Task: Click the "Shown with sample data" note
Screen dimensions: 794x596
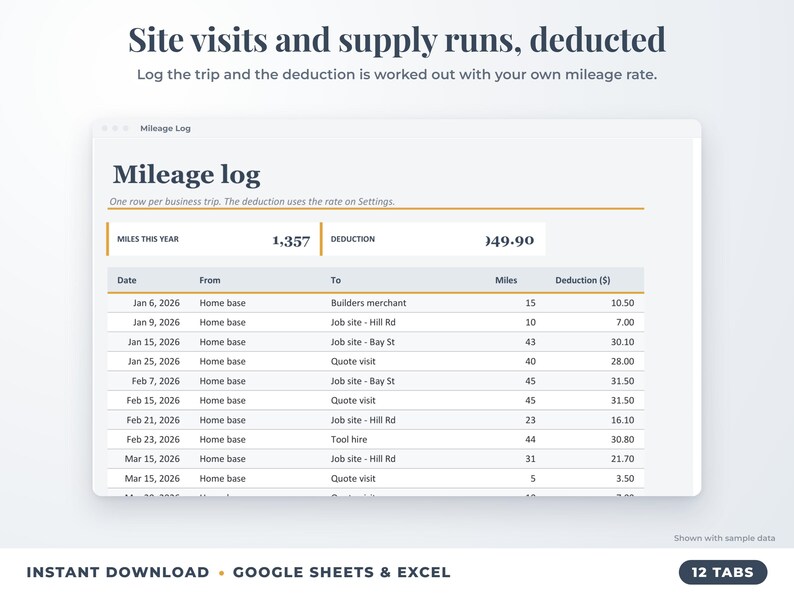Action: point(724,538)
